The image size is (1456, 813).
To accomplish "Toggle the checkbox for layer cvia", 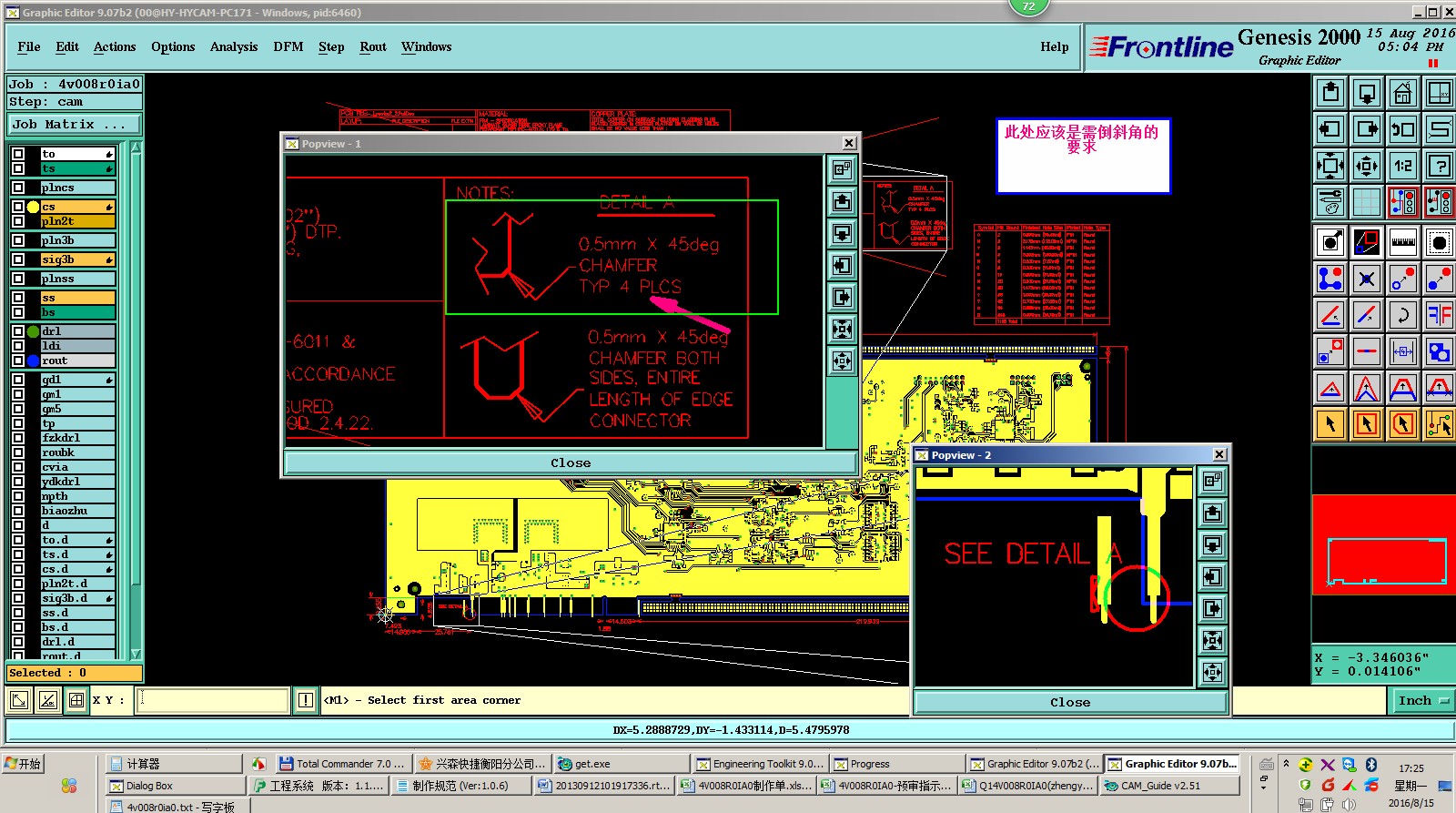I will point(18,467).
